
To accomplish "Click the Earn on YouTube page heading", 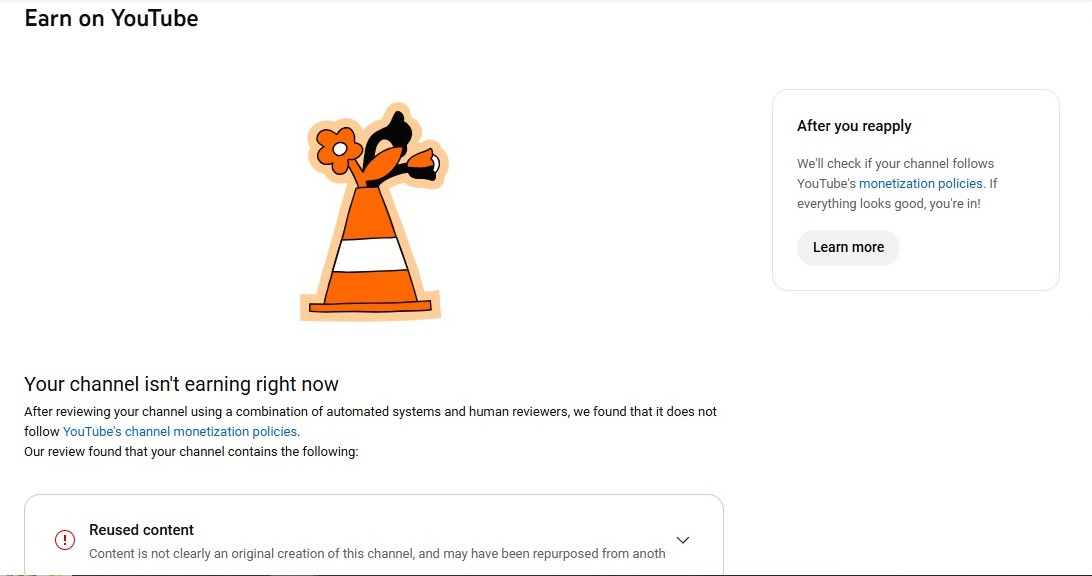I will click(111, 18).
